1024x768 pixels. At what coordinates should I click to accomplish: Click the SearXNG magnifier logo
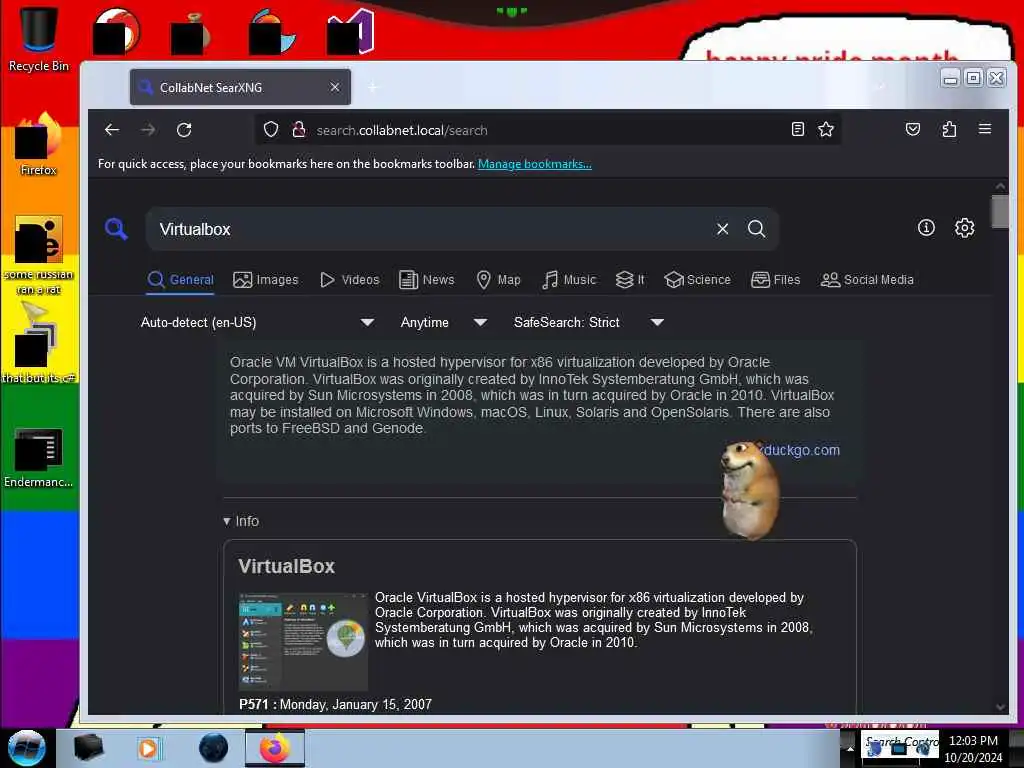click(116, 229)
